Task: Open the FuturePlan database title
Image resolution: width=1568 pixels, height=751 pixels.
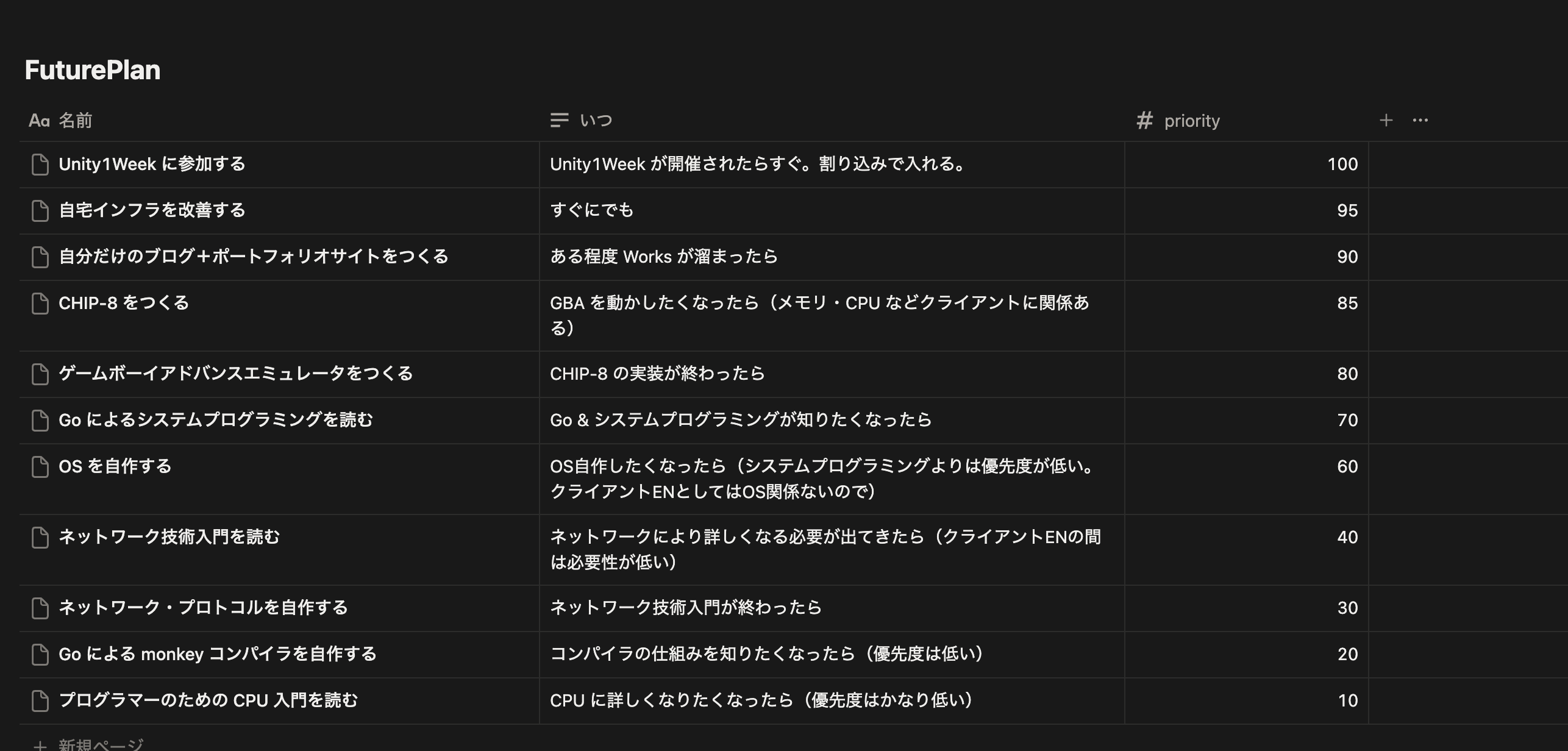Action: pyautogui.click(x=93, y=70)
